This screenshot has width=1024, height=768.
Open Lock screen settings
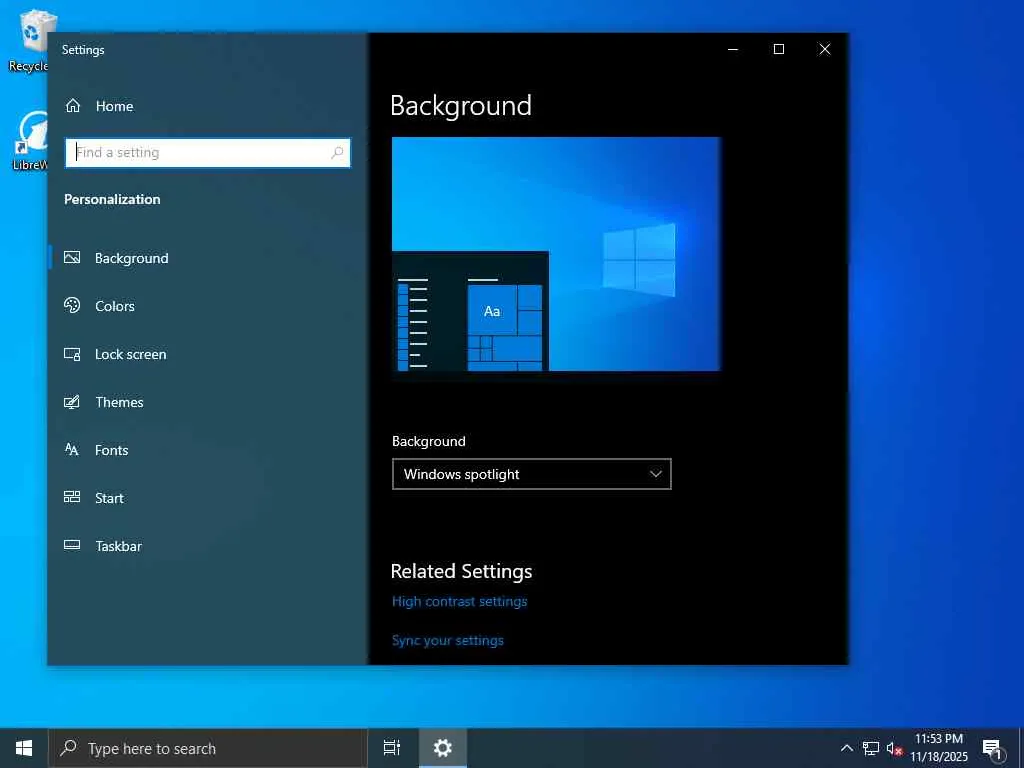tap(208, 354)
